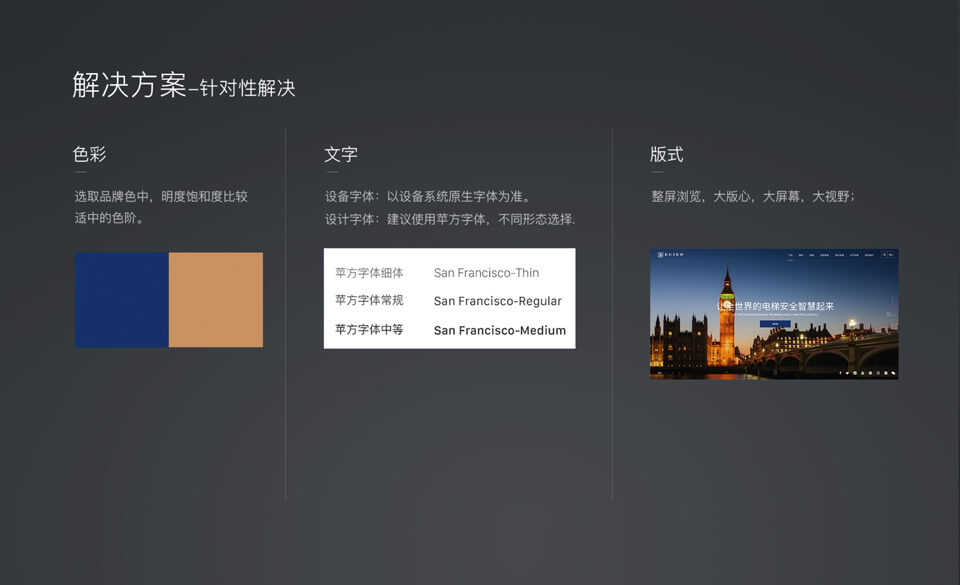Click the KUIKO logo in website preview
The image size is (960, 585).
671,256
